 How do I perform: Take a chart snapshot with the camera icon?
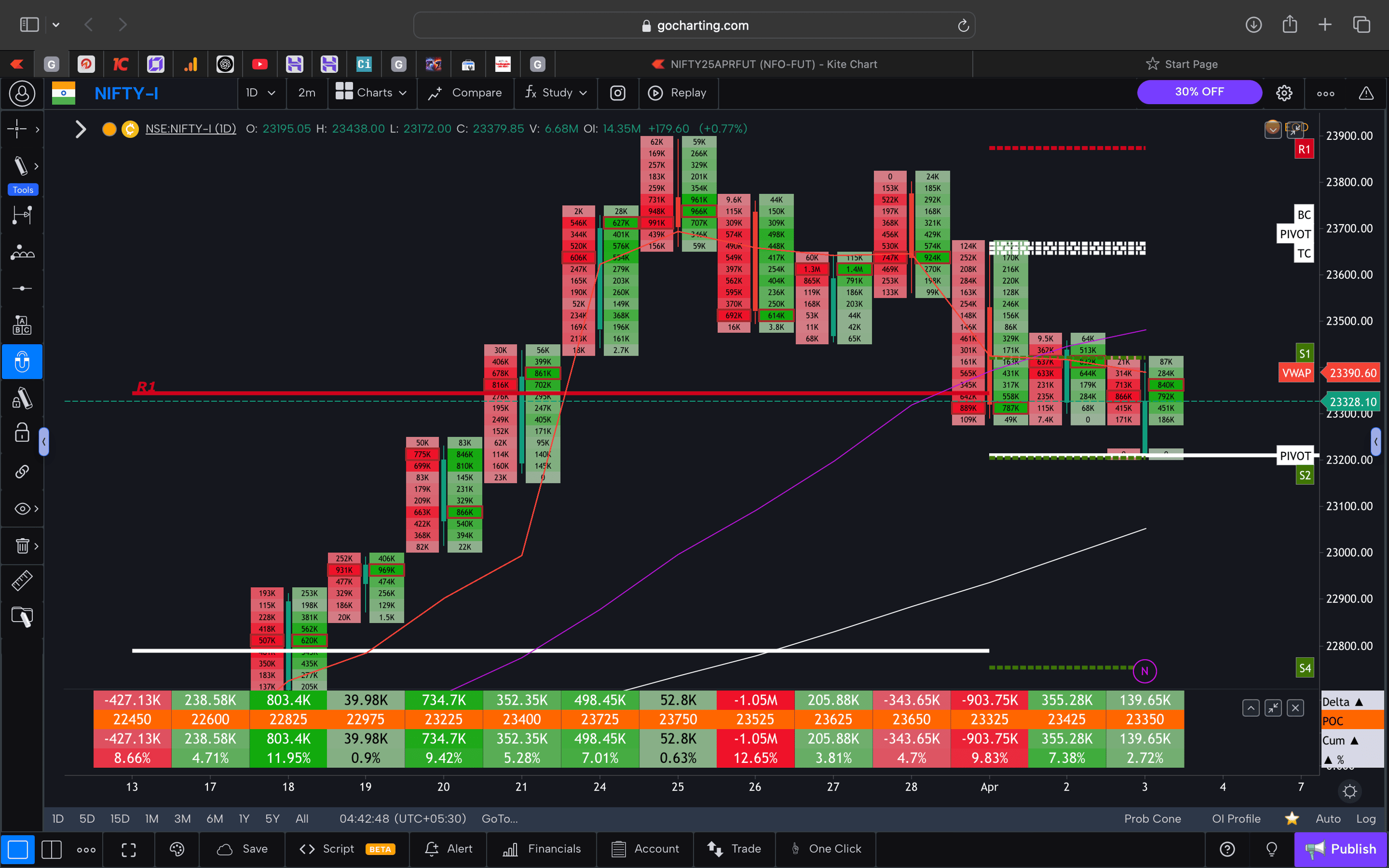[618, 92]
